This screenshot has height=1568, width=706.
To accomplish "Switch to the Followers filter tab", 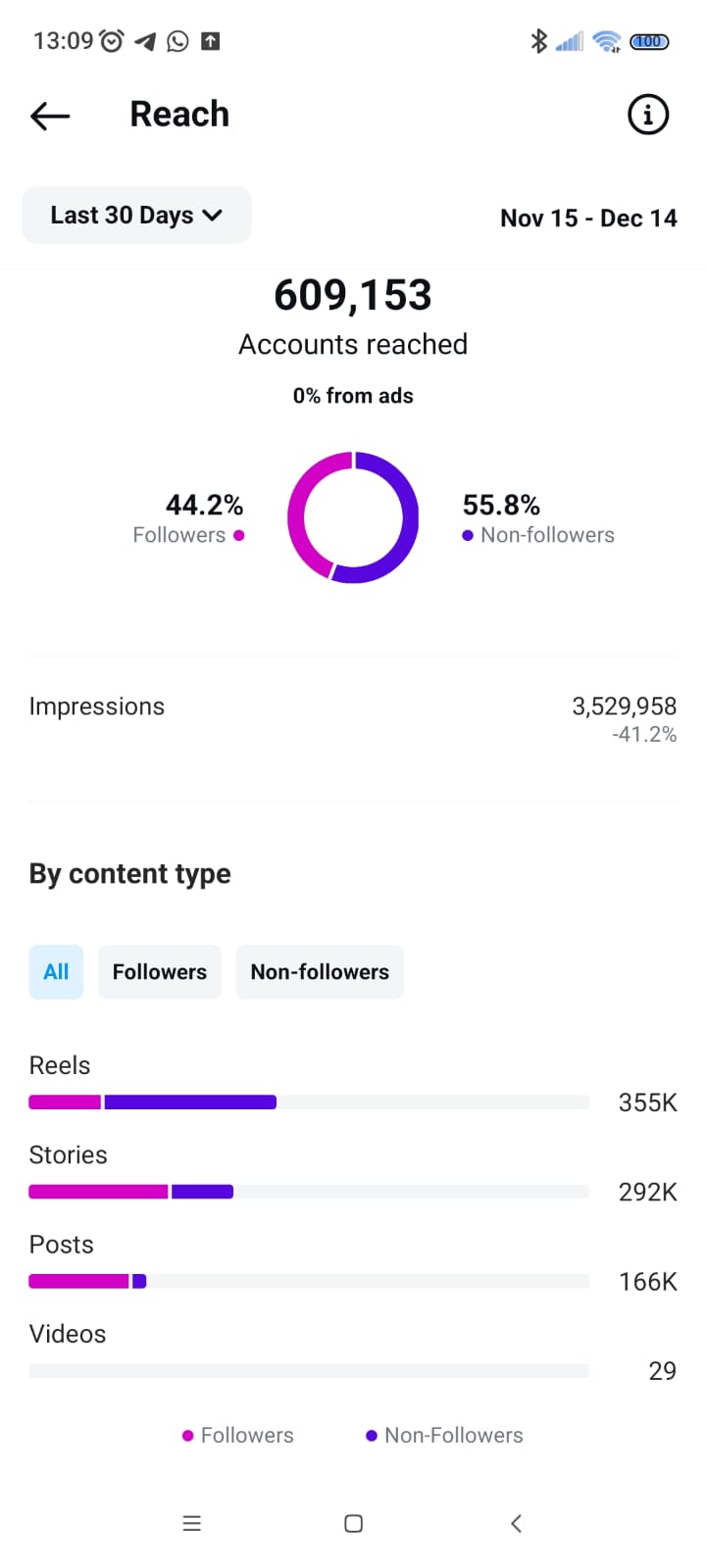I will 160,972.
